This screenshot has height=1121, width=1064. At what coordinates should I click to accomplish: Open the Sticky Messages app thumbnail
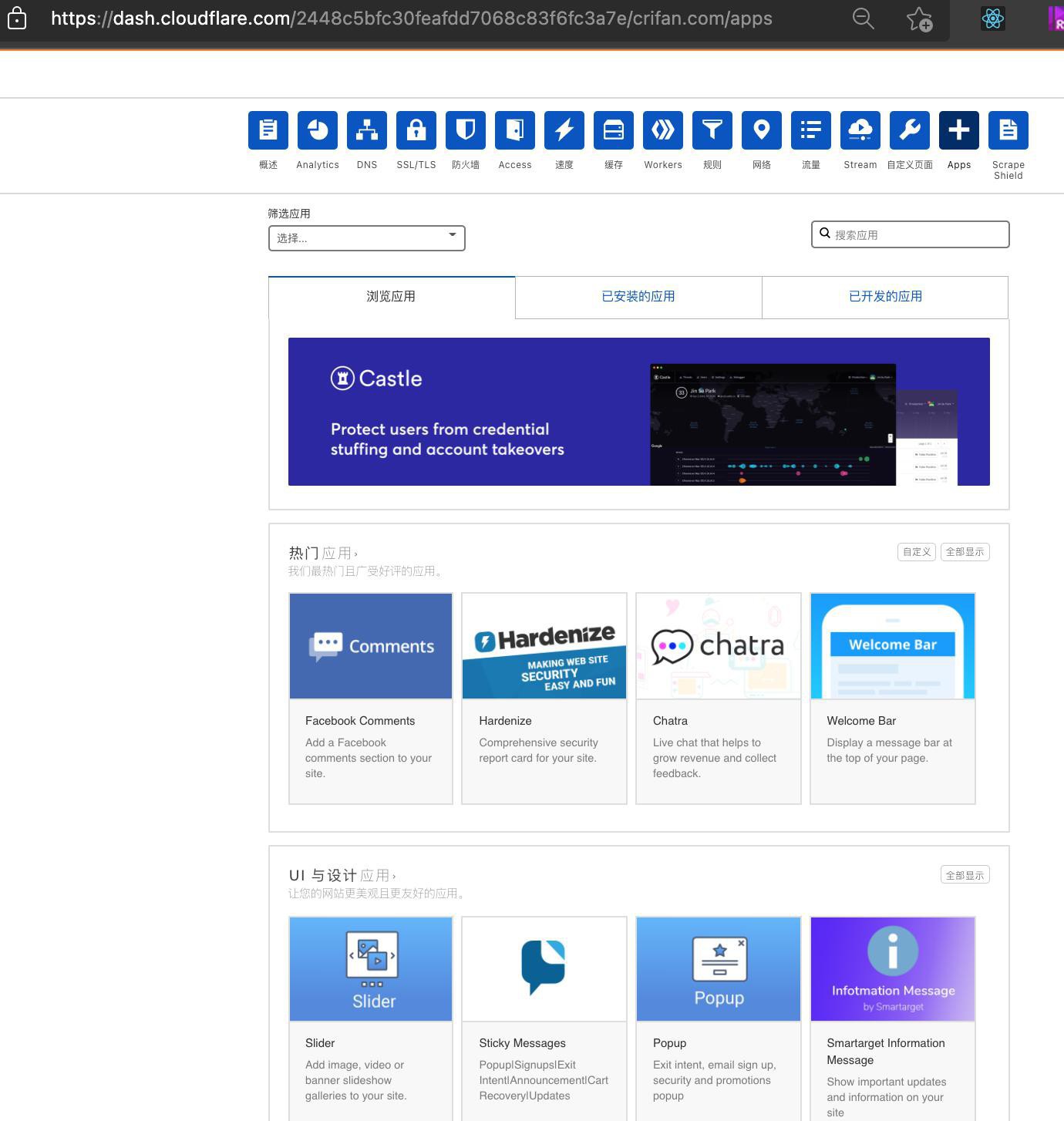pos(544,969)
